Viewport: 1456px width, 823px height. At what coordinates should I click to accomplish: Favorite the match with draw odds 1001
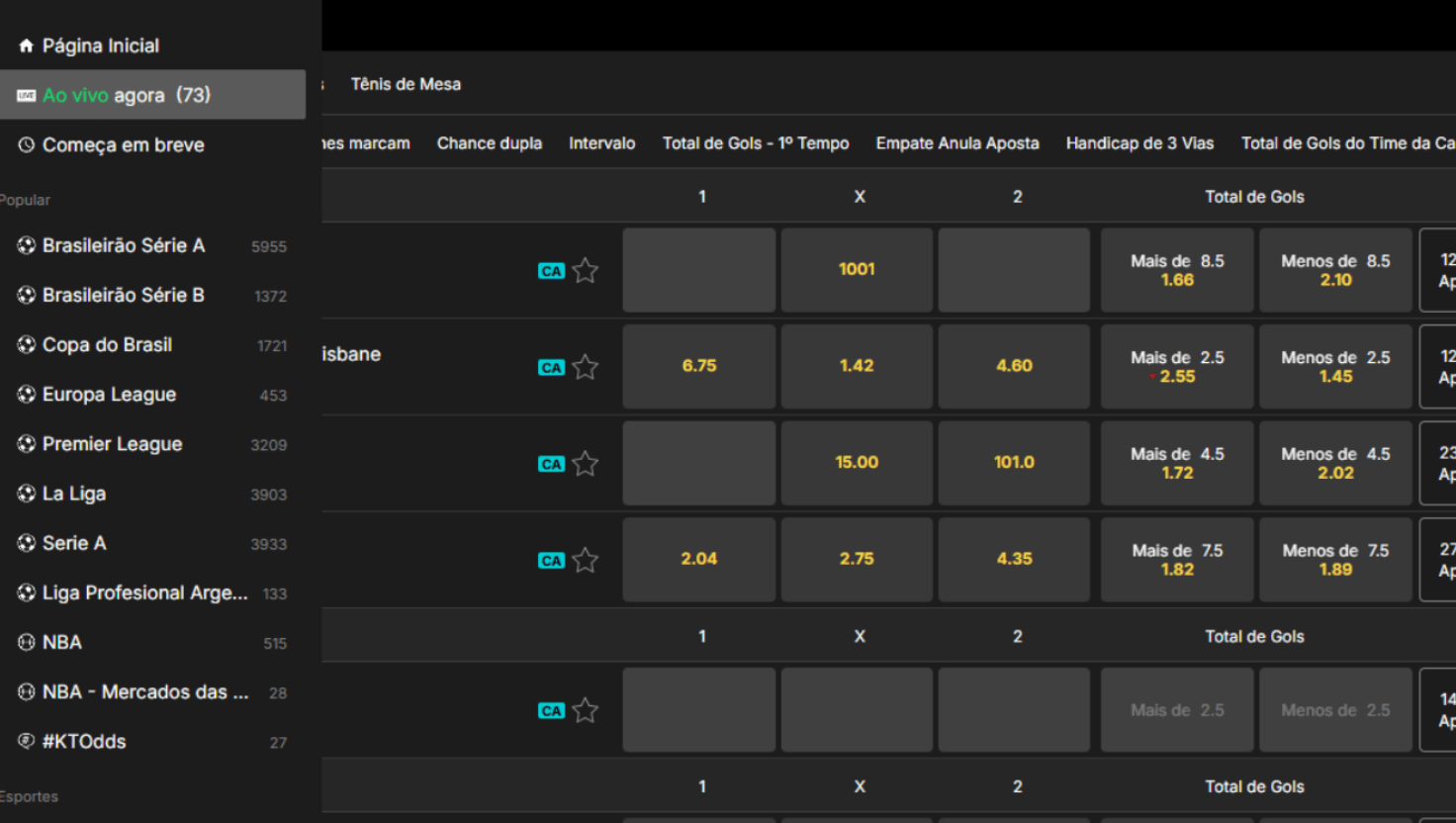[586, 270]
